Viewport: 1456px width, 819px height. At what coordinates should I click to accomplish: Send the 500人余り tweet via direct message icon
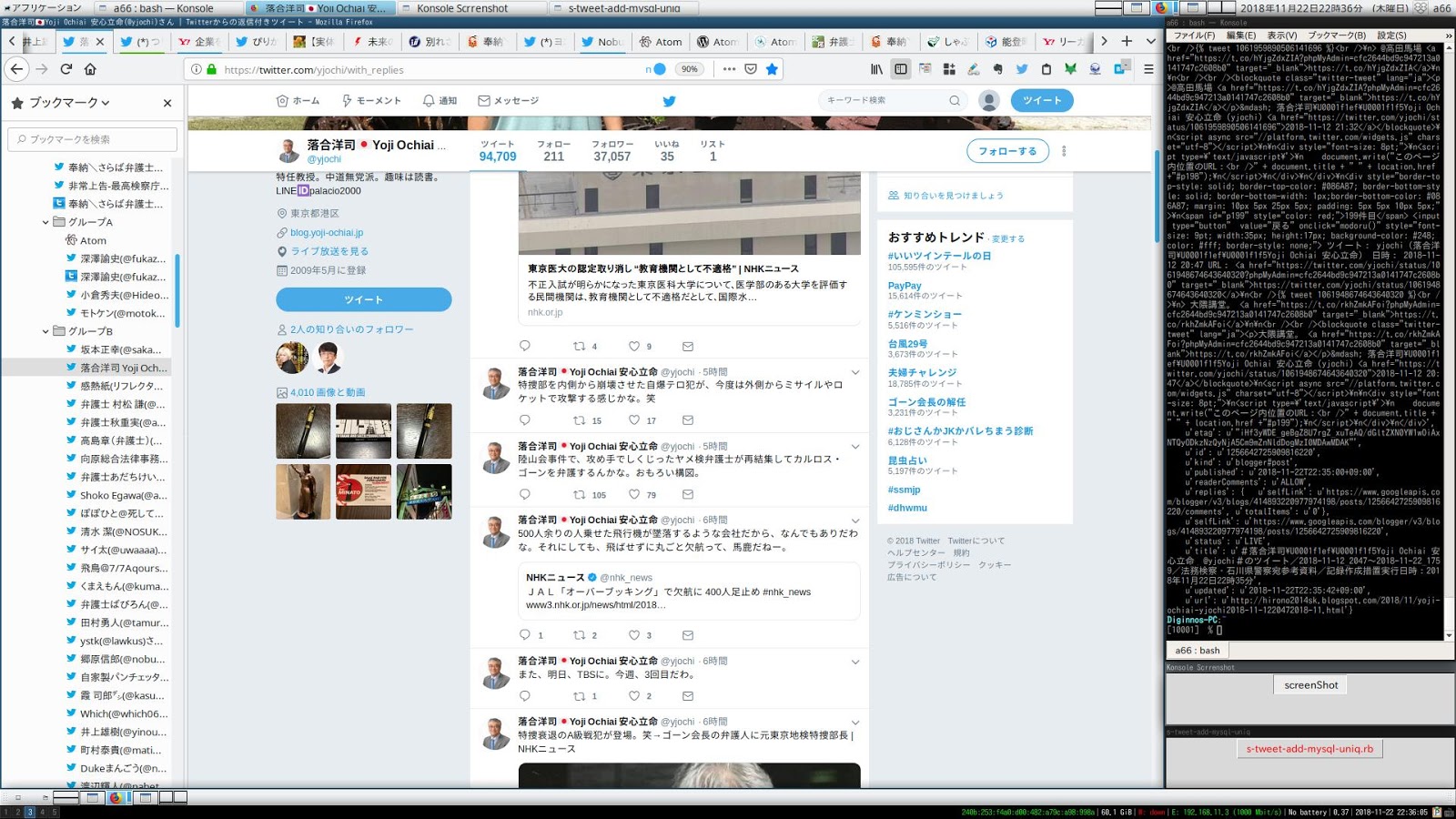point(688,635)
